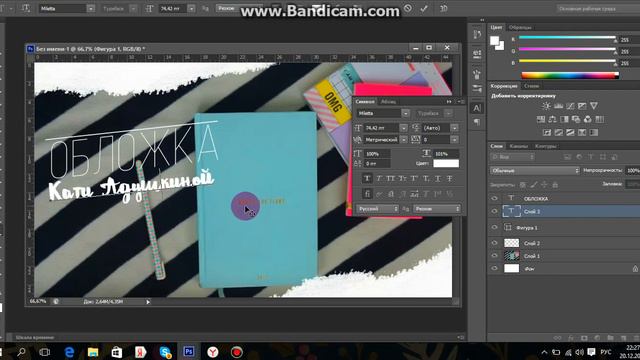Viewport: 640px width, 360px height.
Task: Select the Коррекция tab
Action: pos(504,86)
